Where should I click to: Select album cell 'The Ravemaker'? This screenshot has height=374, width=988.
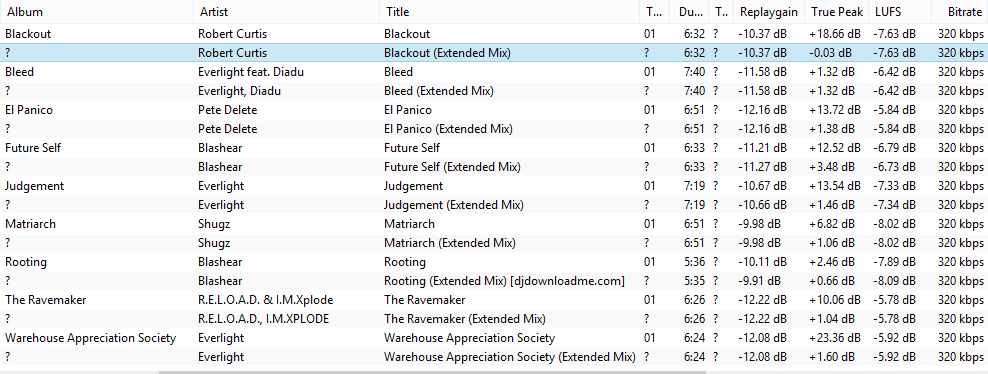(x=45, y=300)
